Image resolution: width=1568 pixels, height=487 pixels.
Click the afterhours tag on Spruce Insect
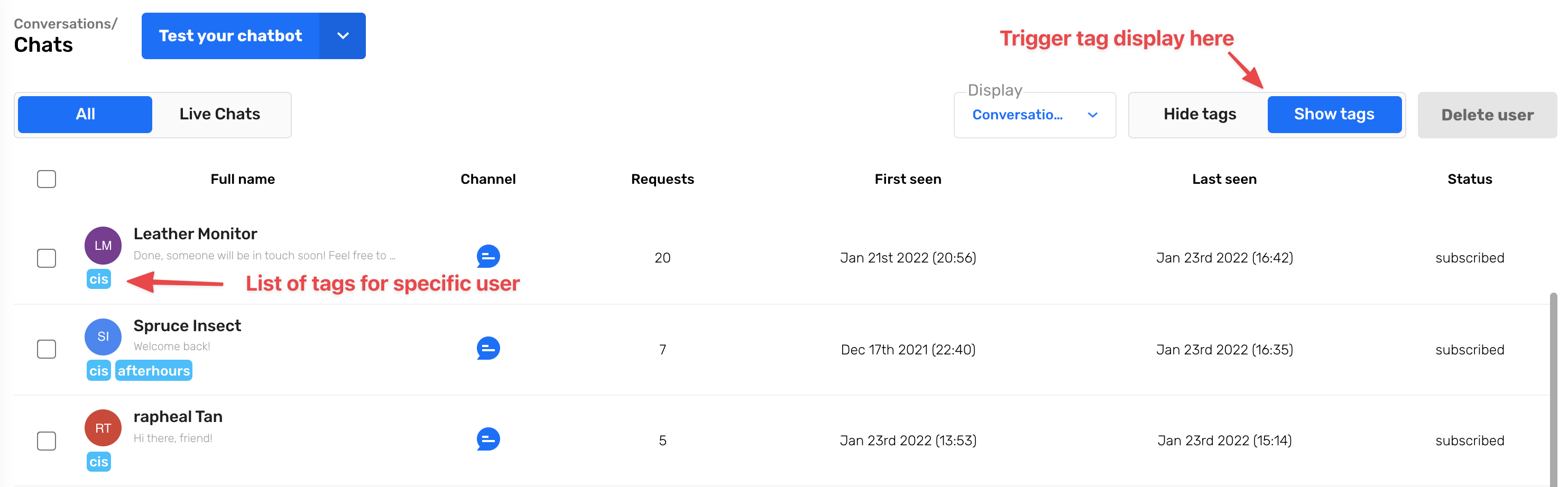[x=153, y=370]
